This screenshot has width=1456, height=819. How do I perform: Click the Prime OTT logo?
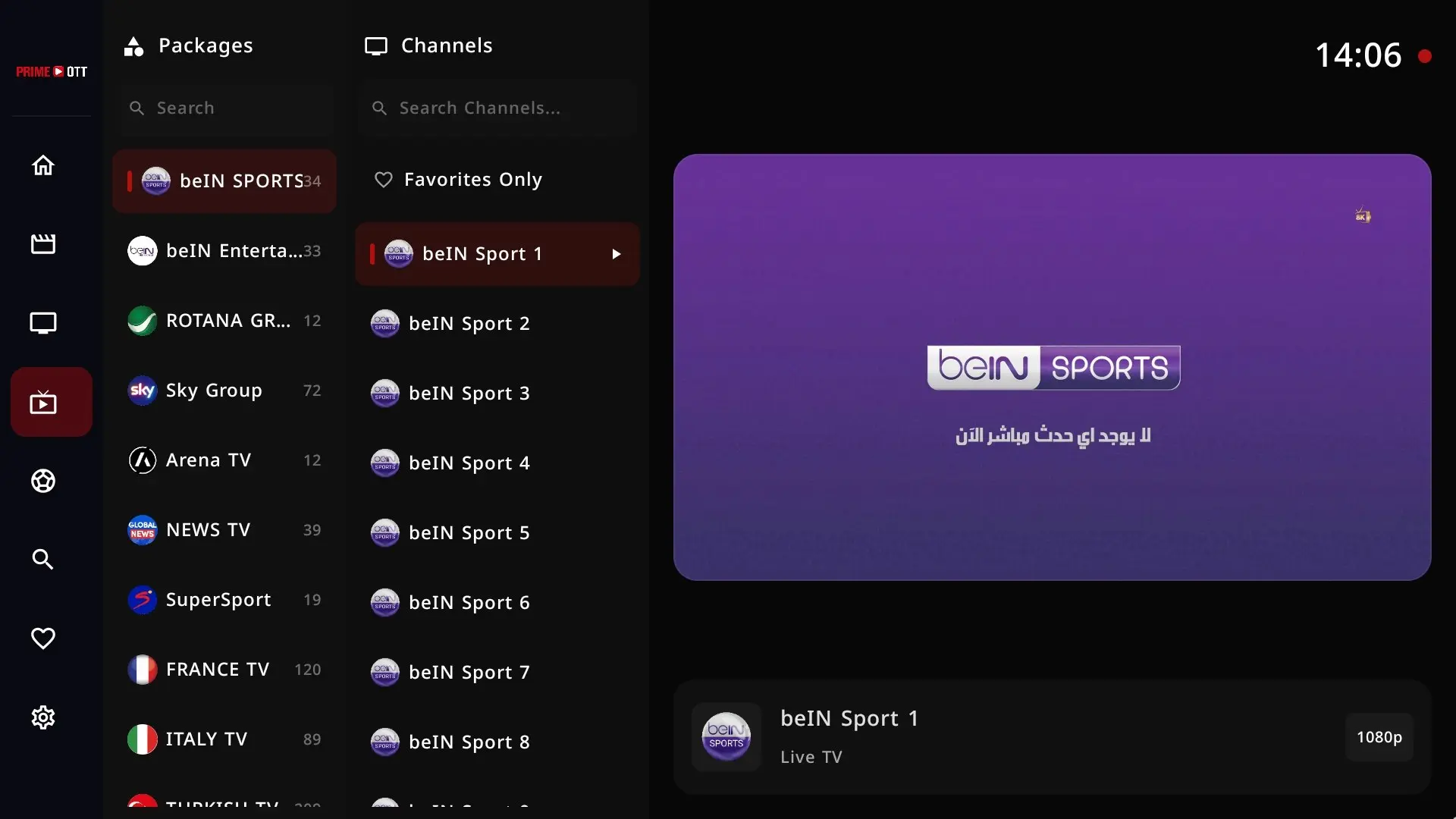point(52,72)
